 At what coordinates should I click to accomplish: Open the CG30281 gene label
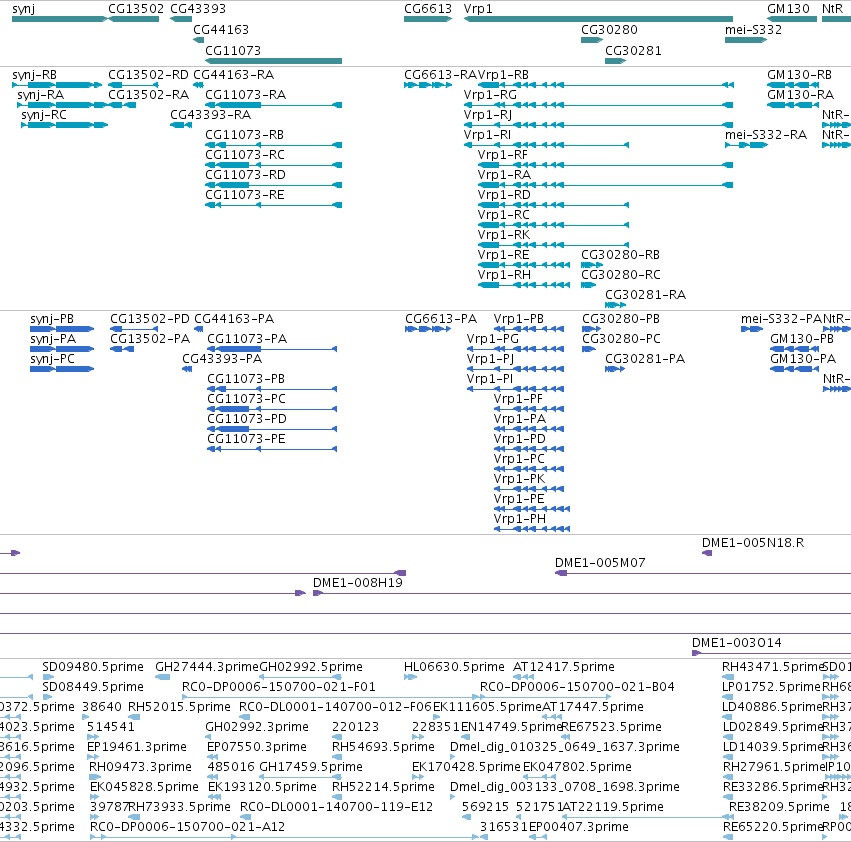coord(633,51)
